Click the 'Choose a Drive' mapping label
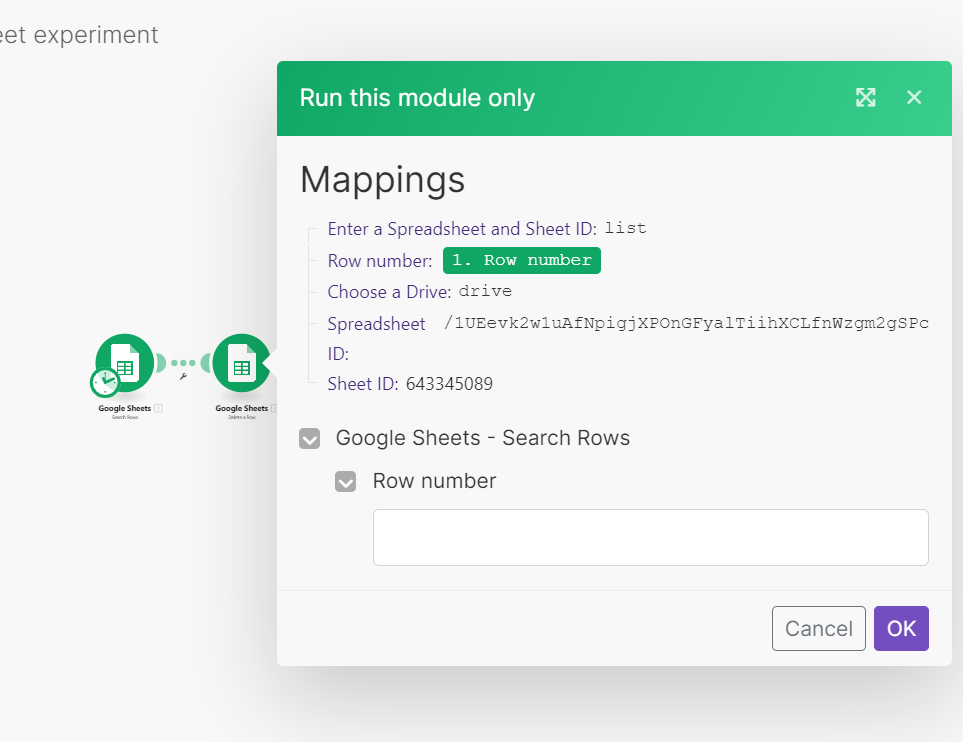 click(389, 292)
